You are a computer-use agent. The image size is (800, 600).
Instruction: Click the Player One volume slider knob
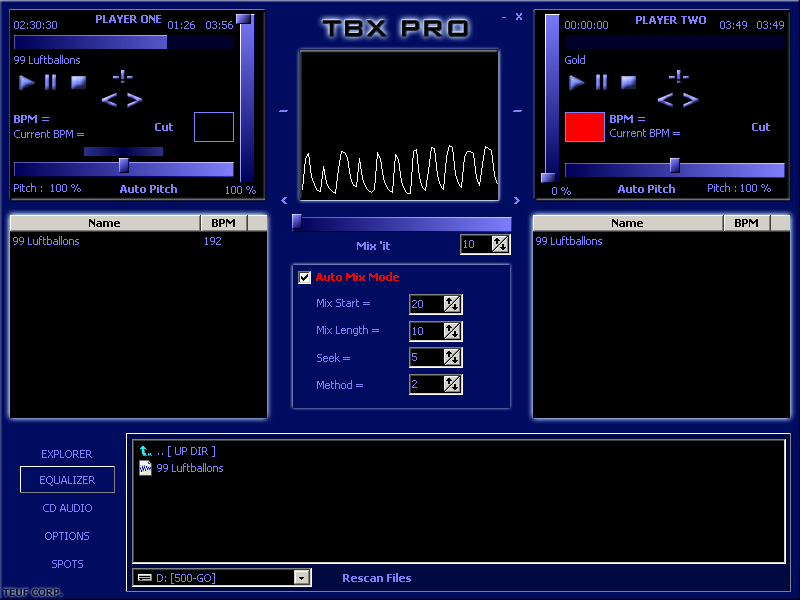point(244,19)
